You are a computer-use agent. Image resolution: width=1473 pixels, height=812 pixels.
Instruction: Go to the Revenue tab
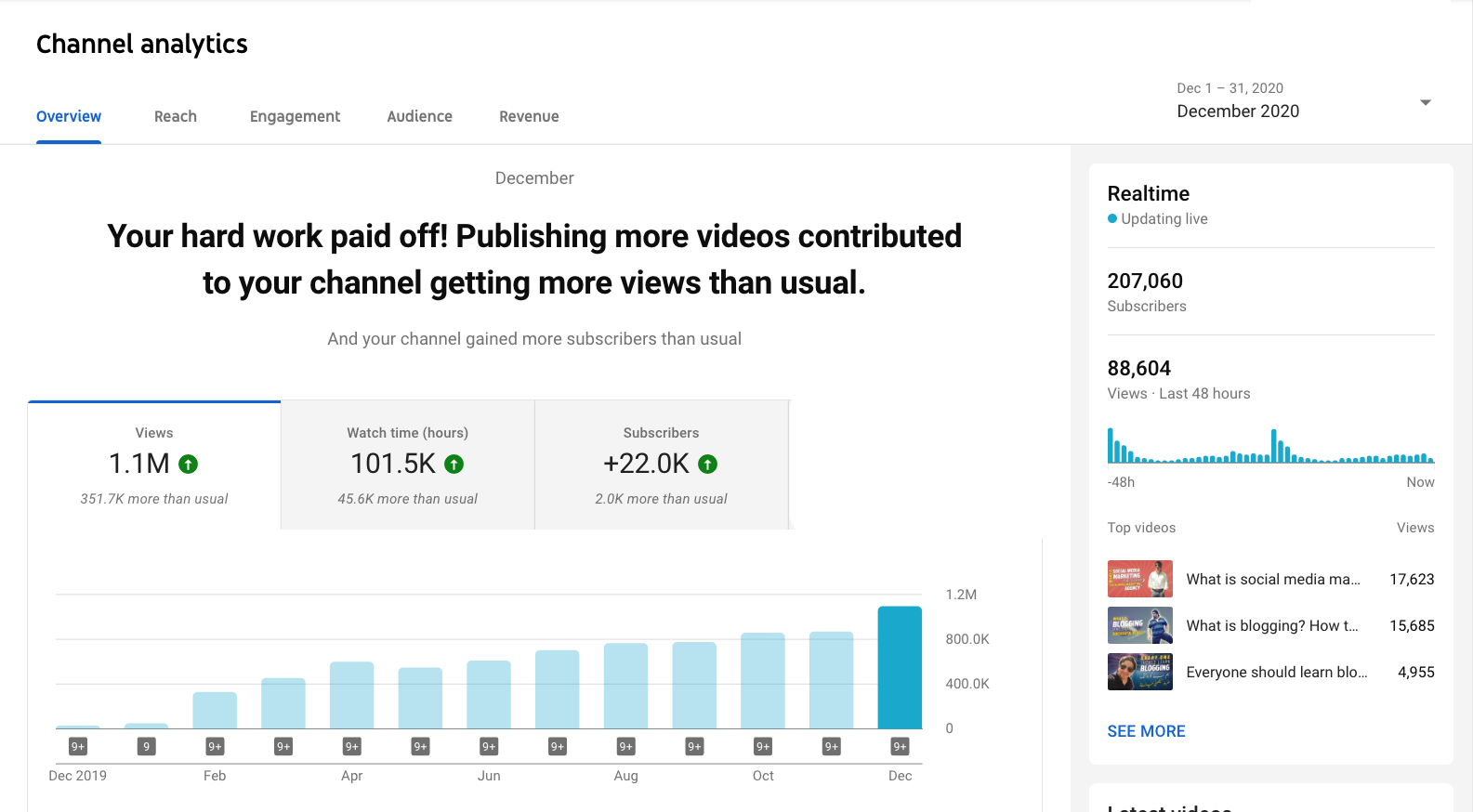click(529, 116)
